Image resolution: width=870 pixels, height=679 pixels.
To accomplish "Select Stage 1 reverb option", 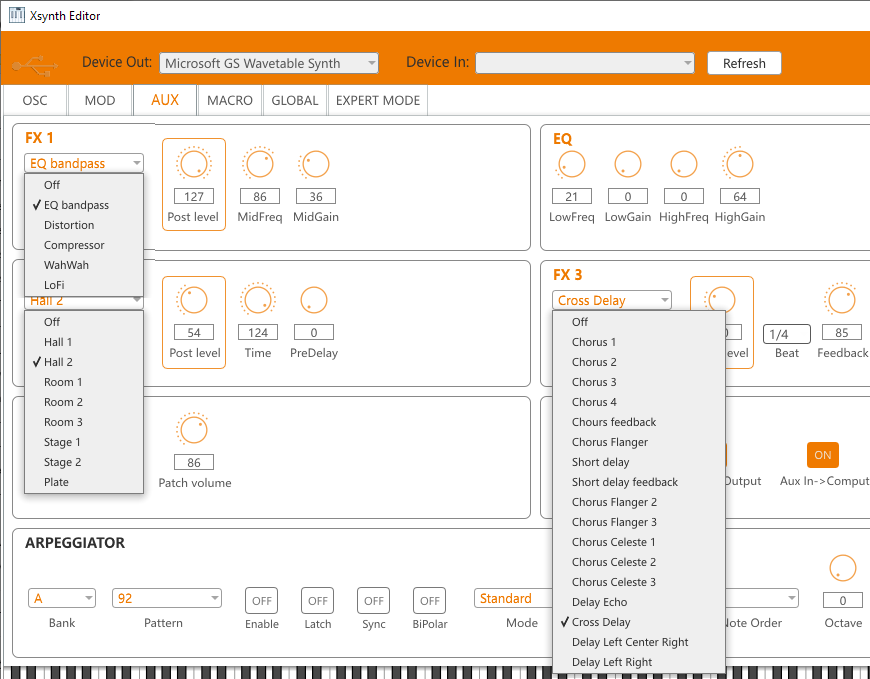I will [84, 442].
